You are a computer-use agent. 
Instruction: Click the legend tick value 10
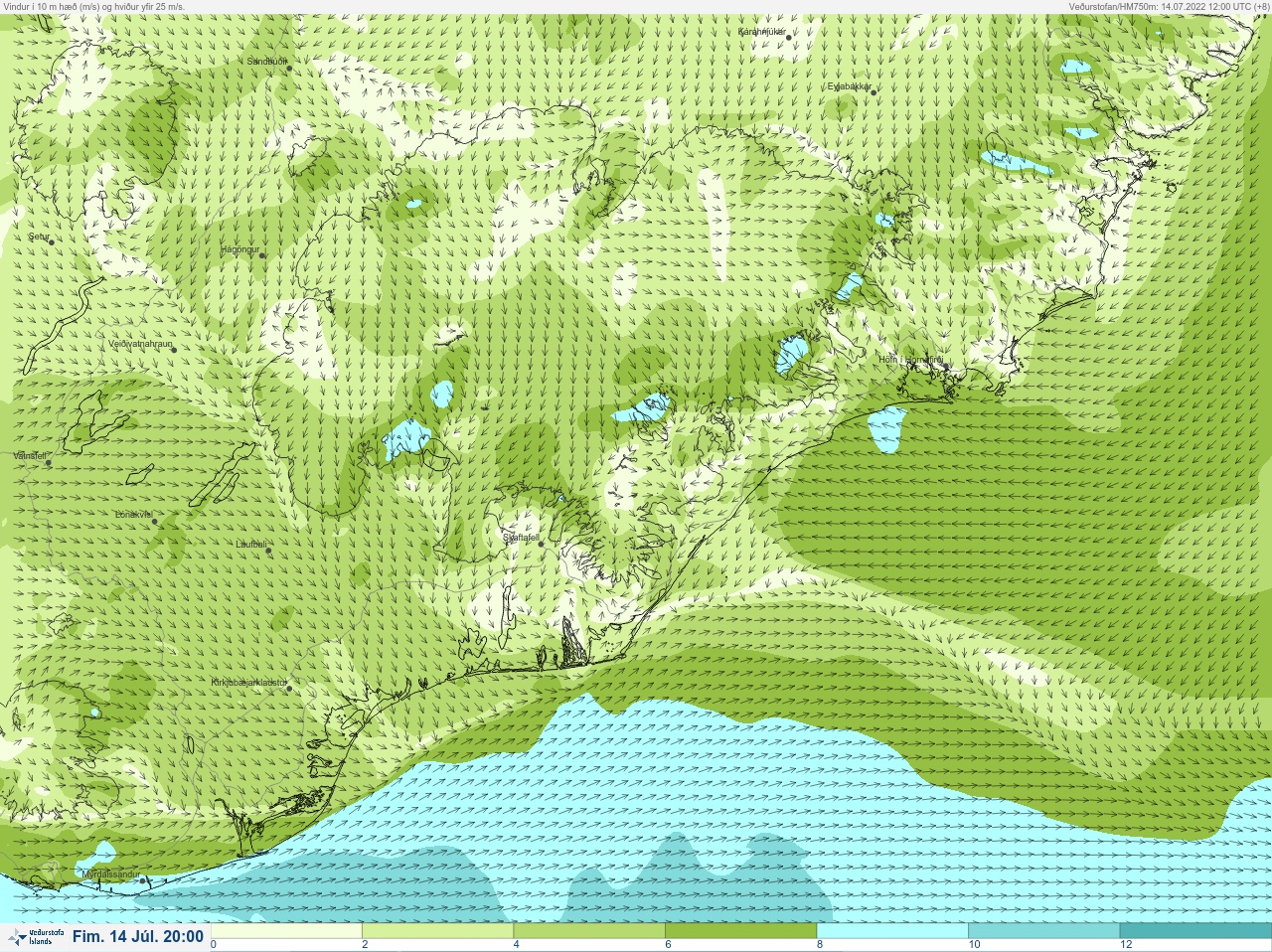(x=974, y=945)
